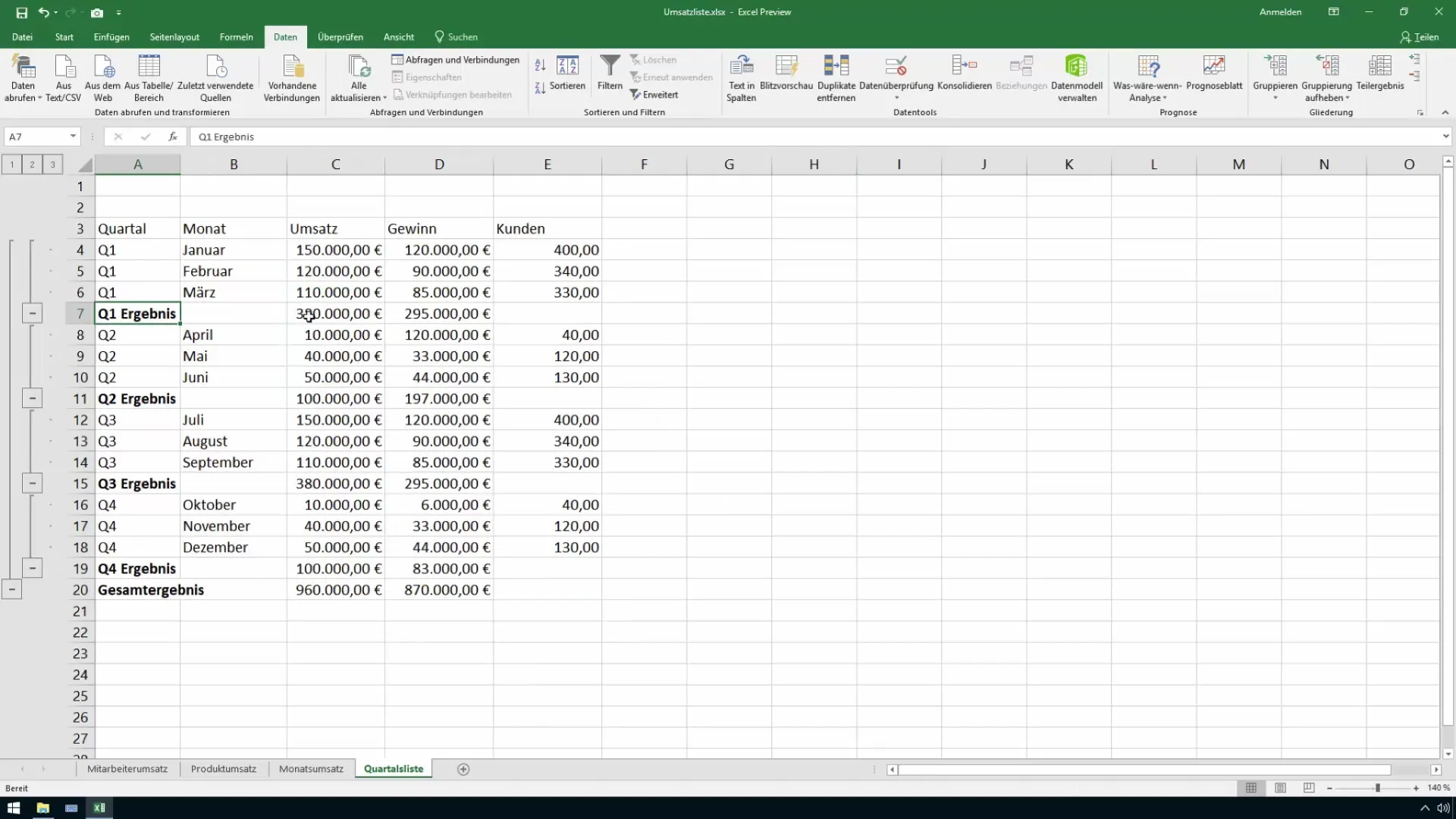Viewport: 1456px width, 819px height.
Task: Click Abfragen und Verbindungen
Action: 455,60
